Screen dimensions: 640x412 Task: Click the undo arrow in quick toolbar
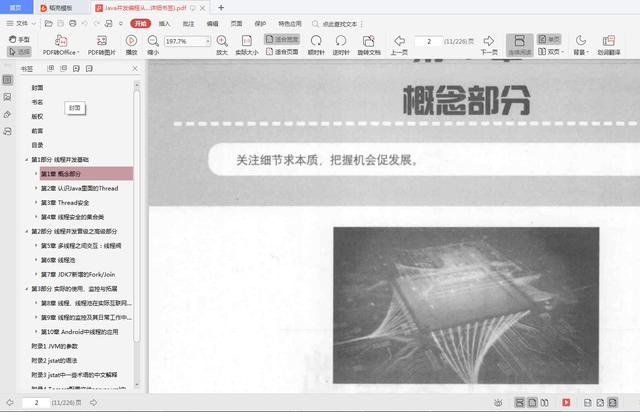click(84, 24)
